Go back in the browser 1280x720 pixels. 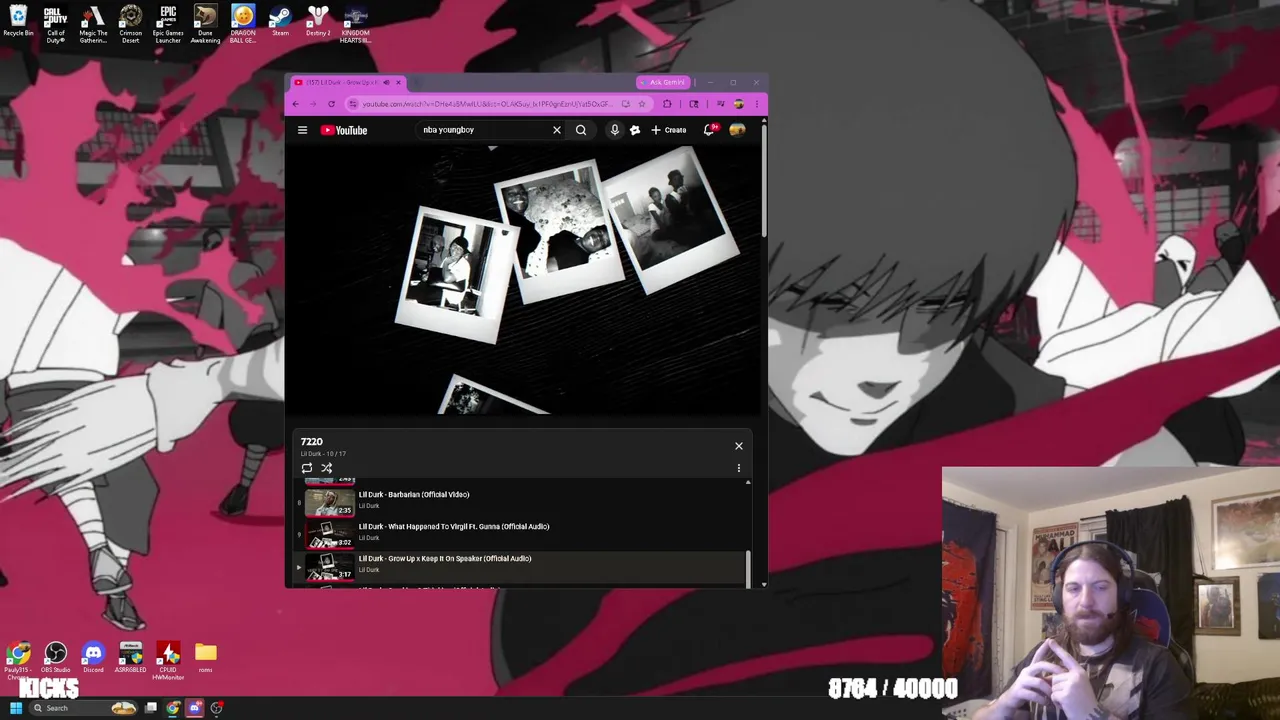(x=296, y=104)
